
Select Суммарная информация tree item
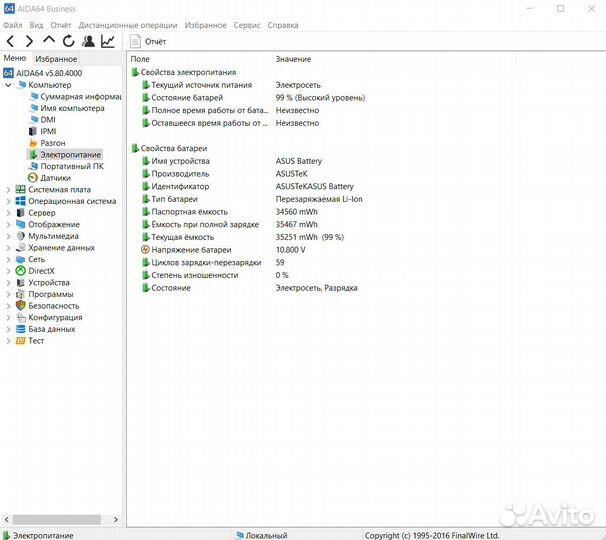coord(81,96)
